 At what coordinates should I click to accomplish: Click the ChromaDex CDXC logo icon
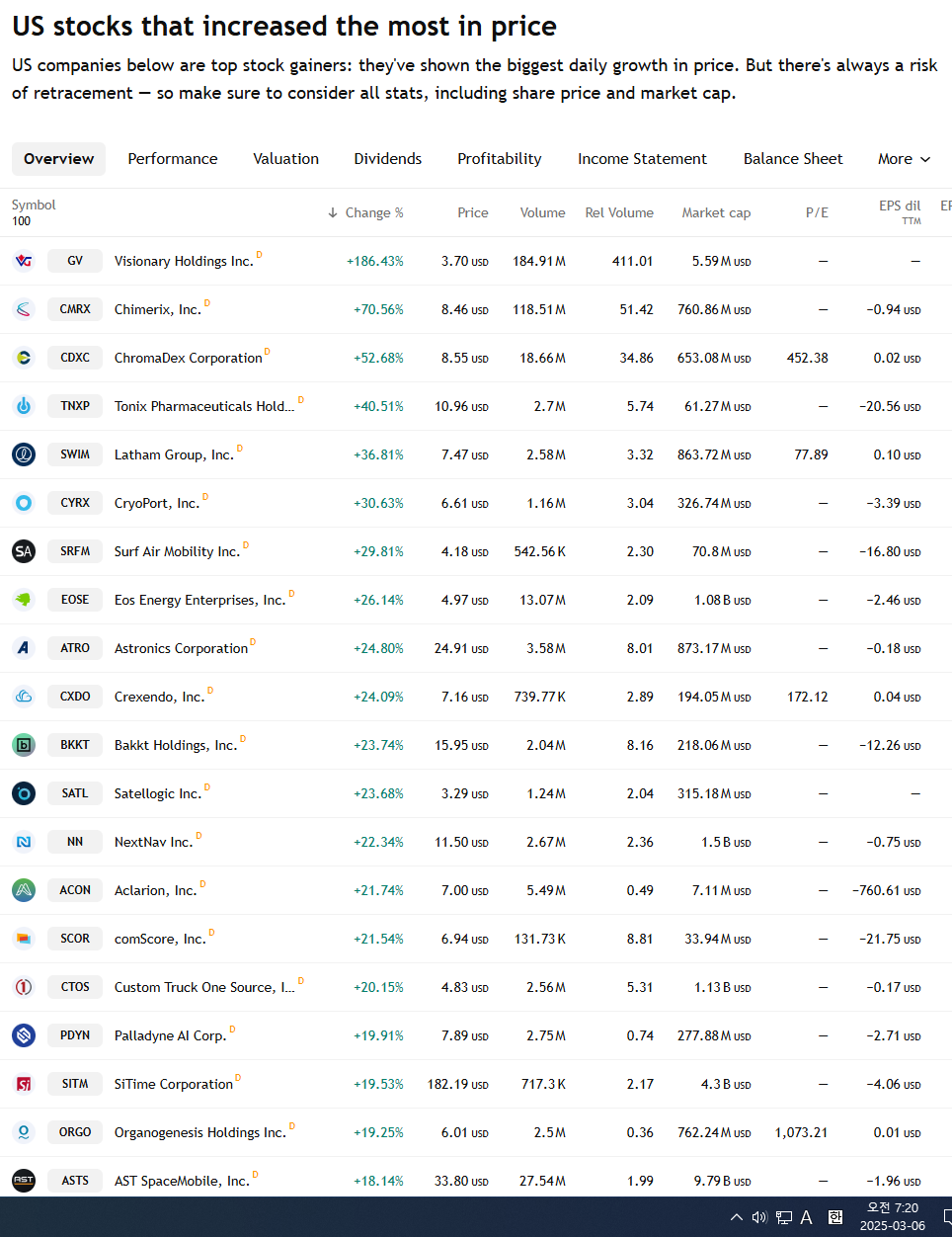(x=24, y=358)
